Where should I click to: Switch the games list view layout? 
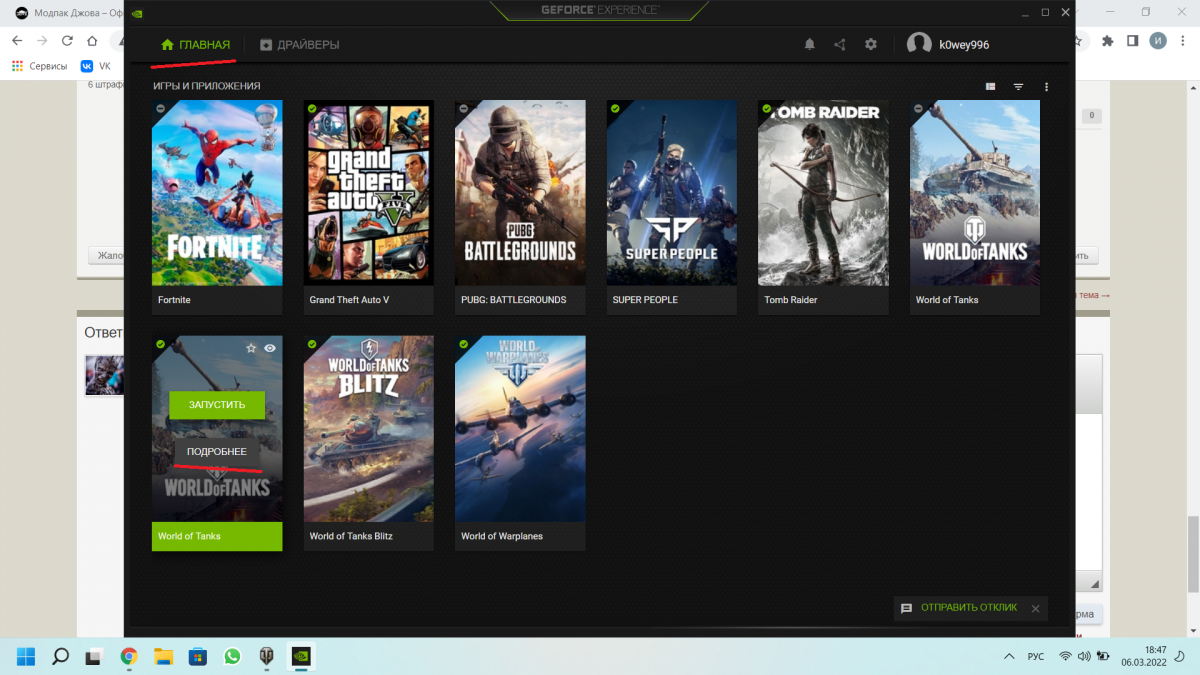(990, 87)
